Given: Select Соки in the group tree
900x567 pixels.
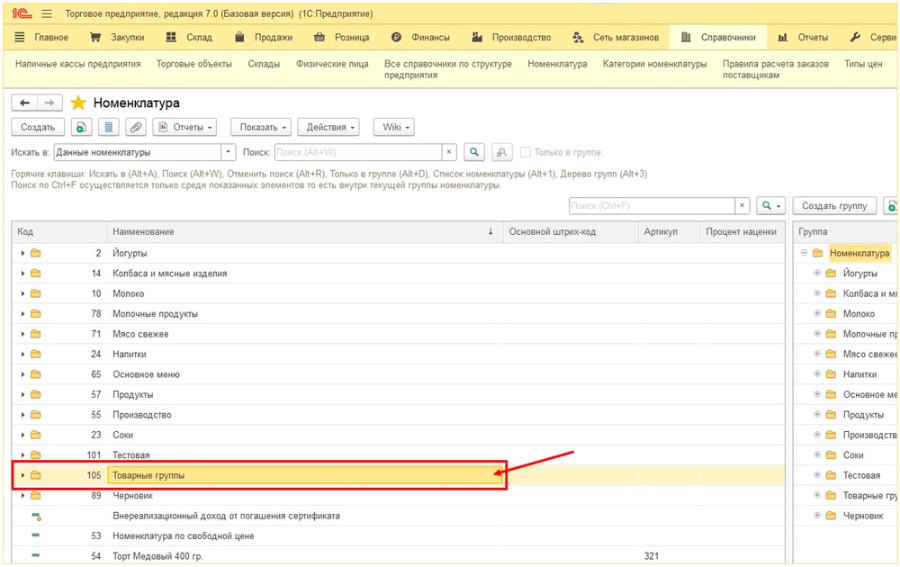Looking at the screenshot, I should [853, 455].
